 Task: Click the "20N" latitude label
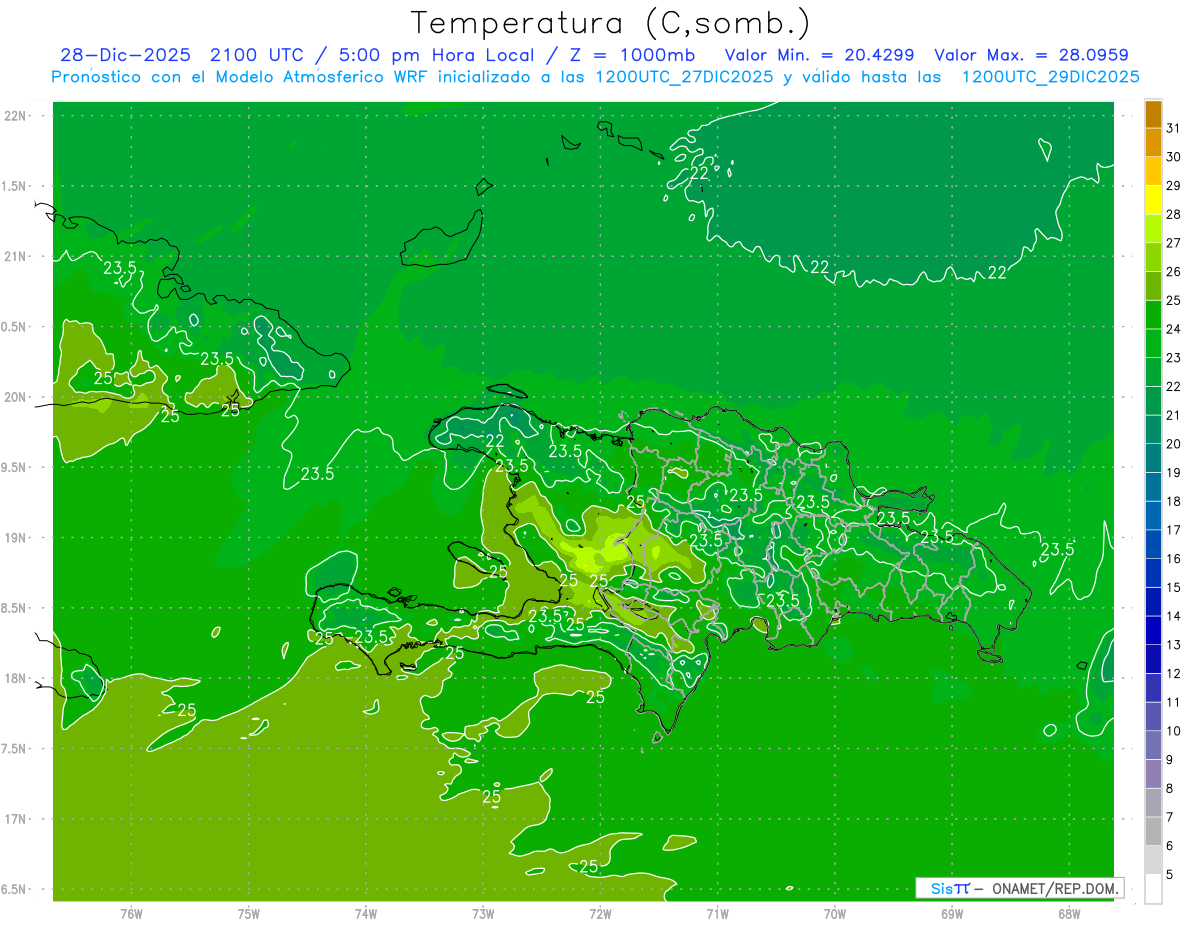coord(15,397)
